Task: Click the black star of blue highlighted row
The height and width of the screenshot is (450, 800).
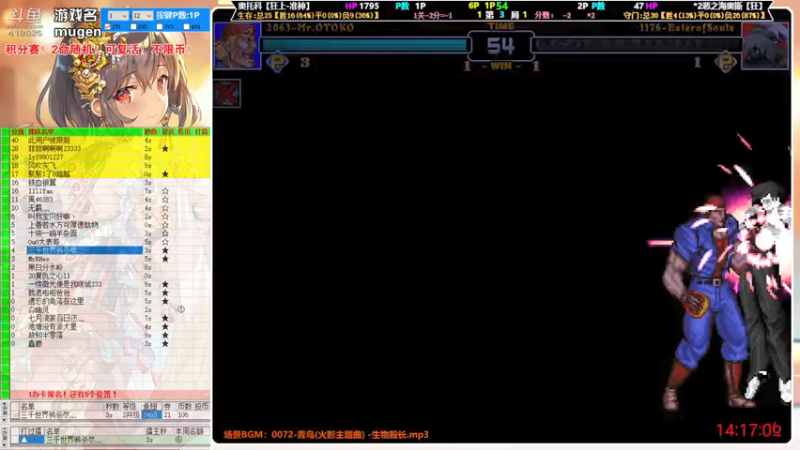Action: [165, 251]
